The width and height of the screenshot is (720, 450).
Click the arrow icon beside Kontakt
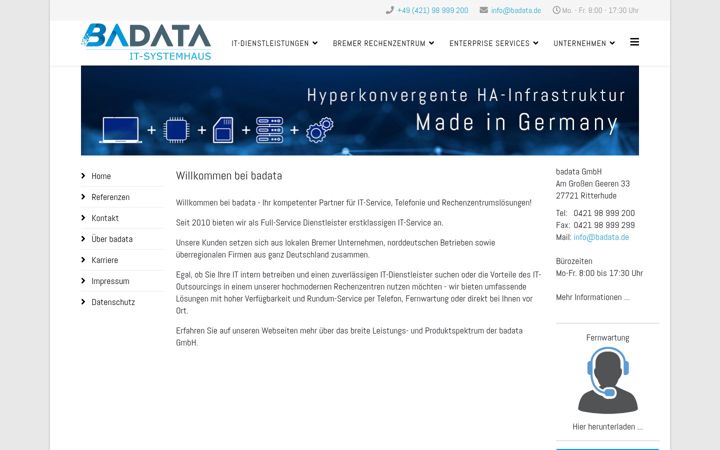(x=83, y=218)
